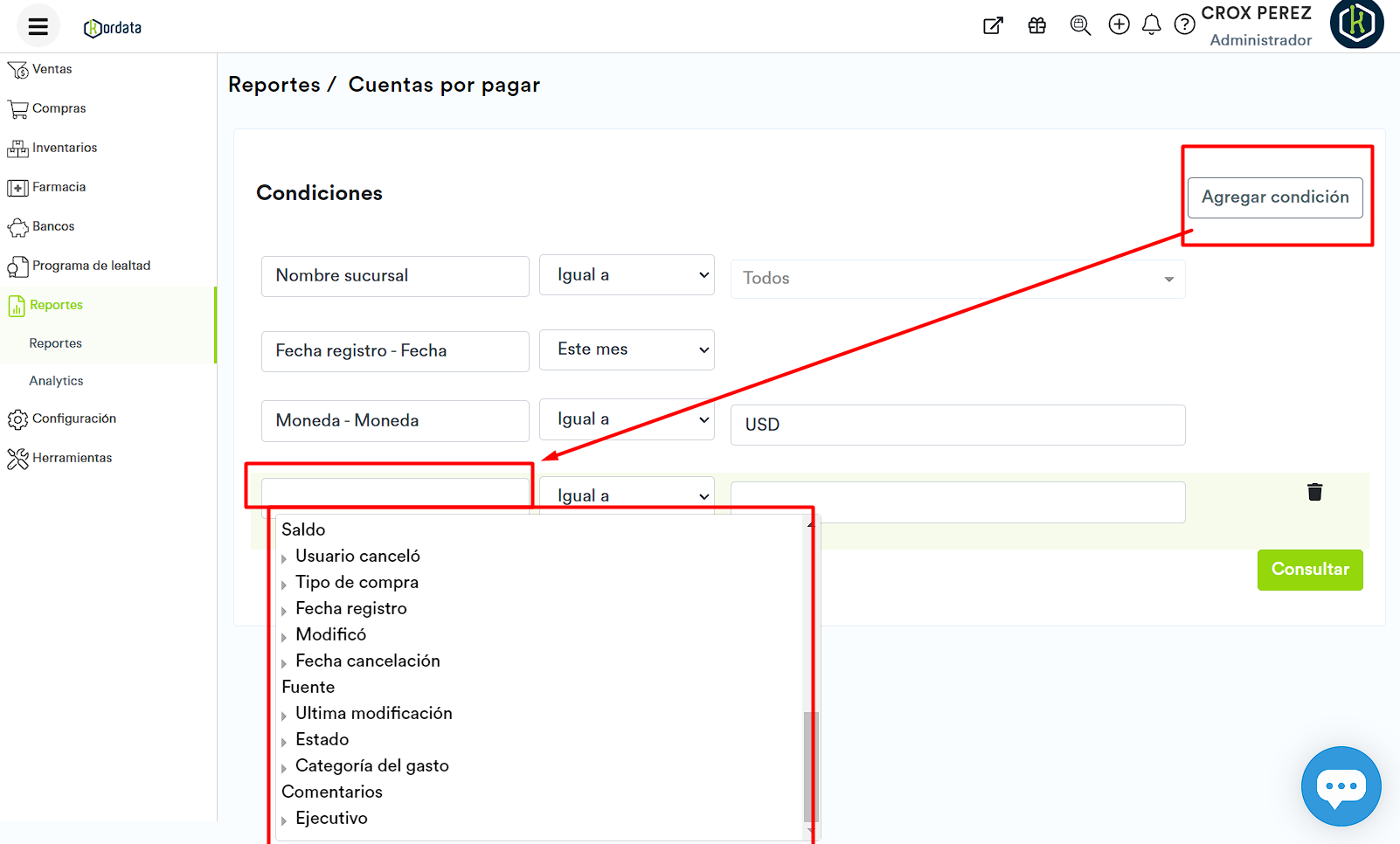Open the hamburger navigation menu

pos(38,26)
